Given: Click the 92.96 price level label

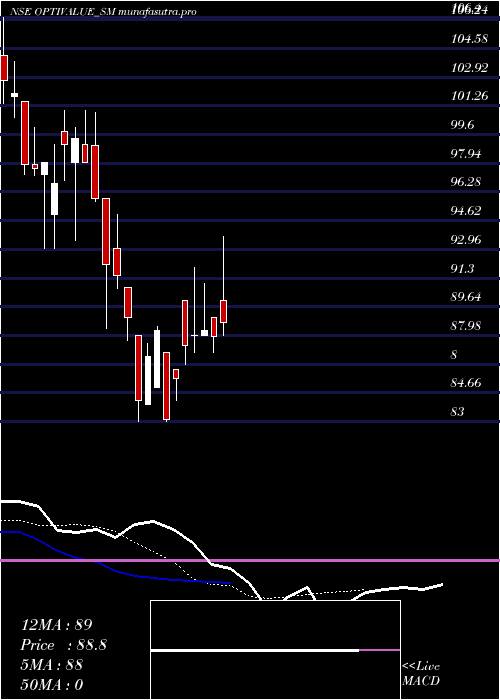Looking at the screenshot, I should (x=466, y=240).
